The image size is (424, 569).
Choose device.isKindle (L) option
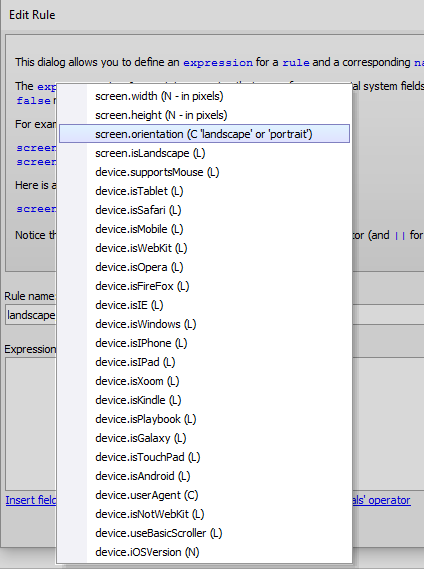[x=204, y=400]
